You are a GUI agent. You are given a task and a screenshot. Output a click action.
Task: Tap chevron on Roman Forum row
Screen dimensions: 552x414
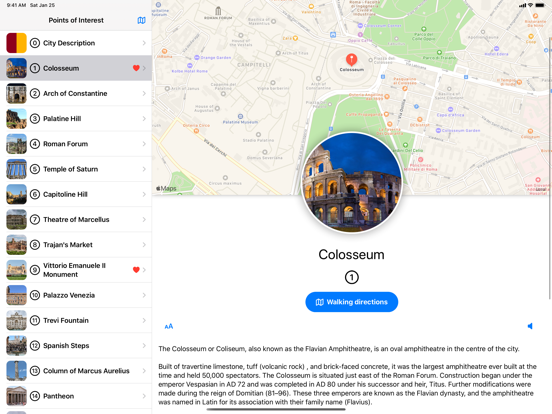pyautogui.click(x=144, y=144)
